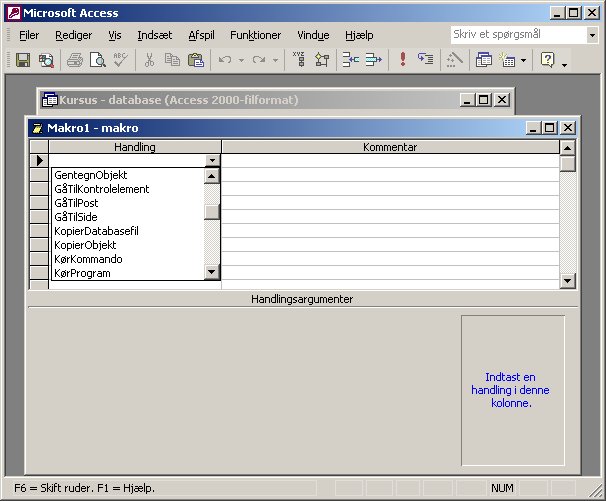Click the Paste clipboard icon
Viewport: 606px width, 501px height.
(196, 60)
